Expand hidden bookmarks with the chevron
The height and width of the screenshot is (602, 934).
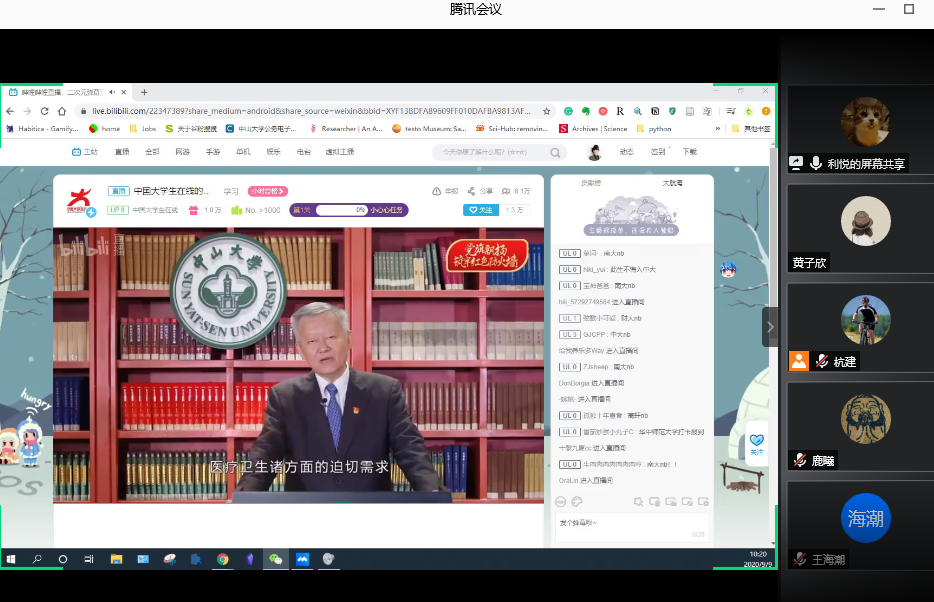click(717, 129)
